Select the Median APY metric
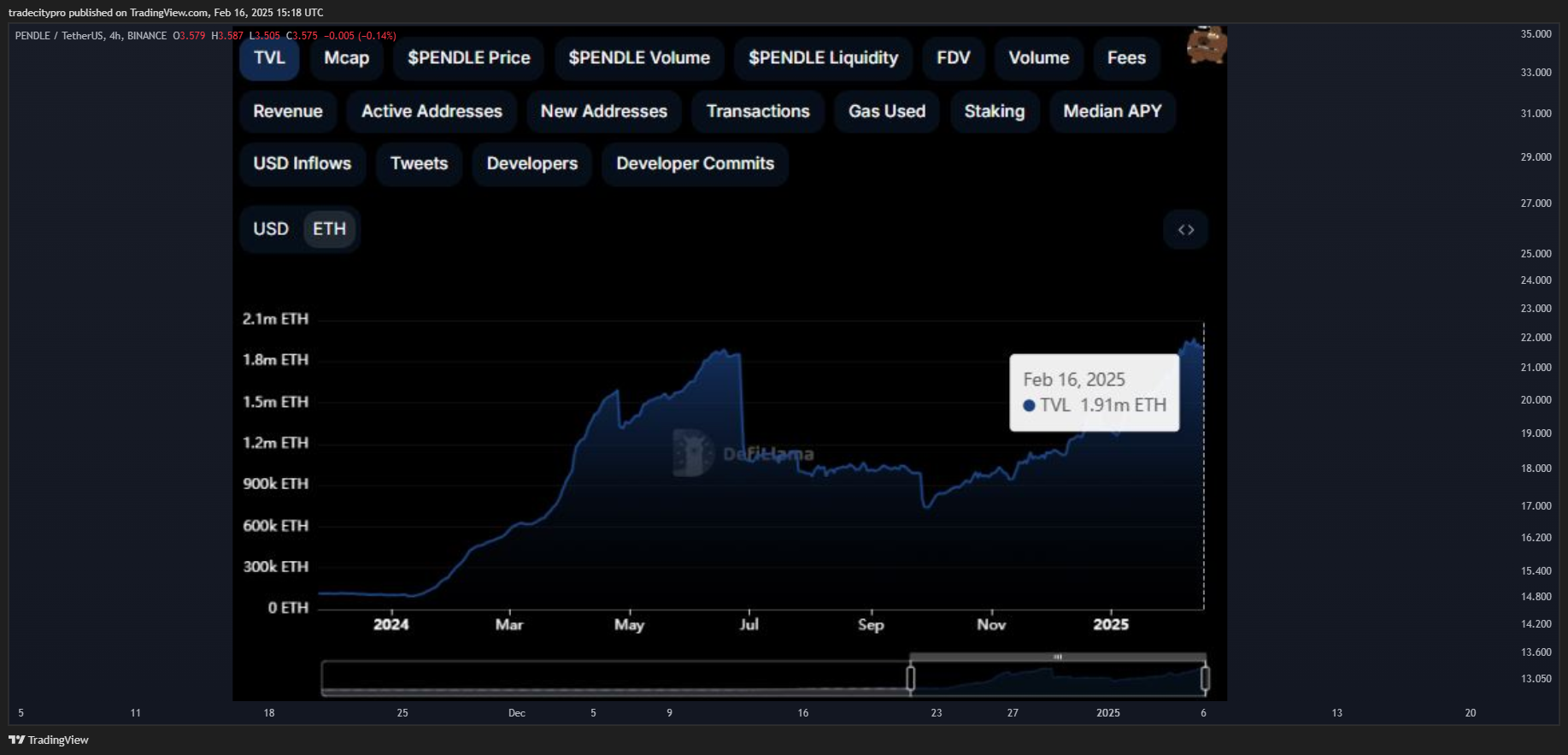1568x755 pixels. pos(1113,111)
